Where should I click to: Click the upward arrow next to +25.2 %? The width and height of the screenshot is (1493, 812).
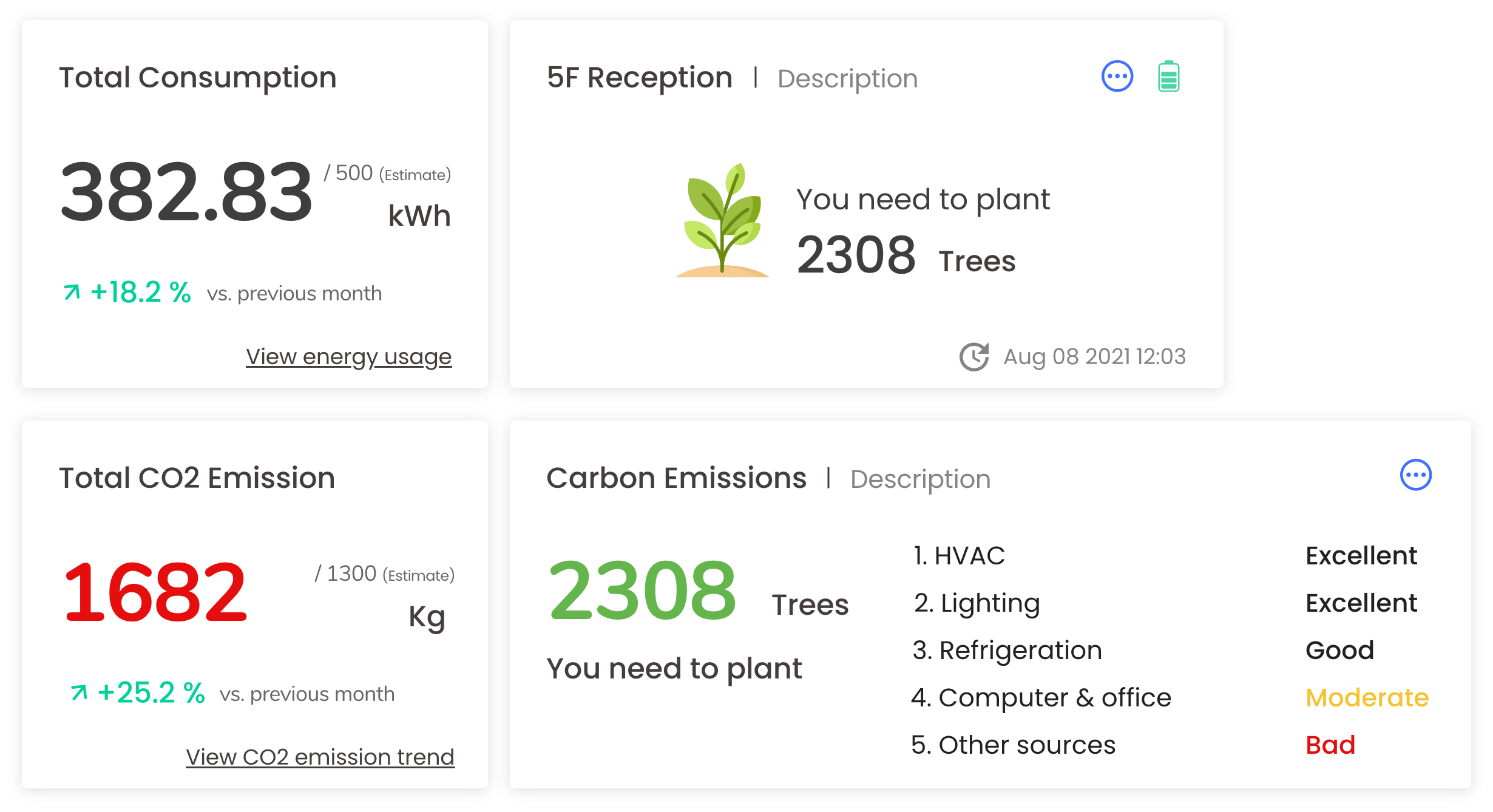tap(80, 692)
